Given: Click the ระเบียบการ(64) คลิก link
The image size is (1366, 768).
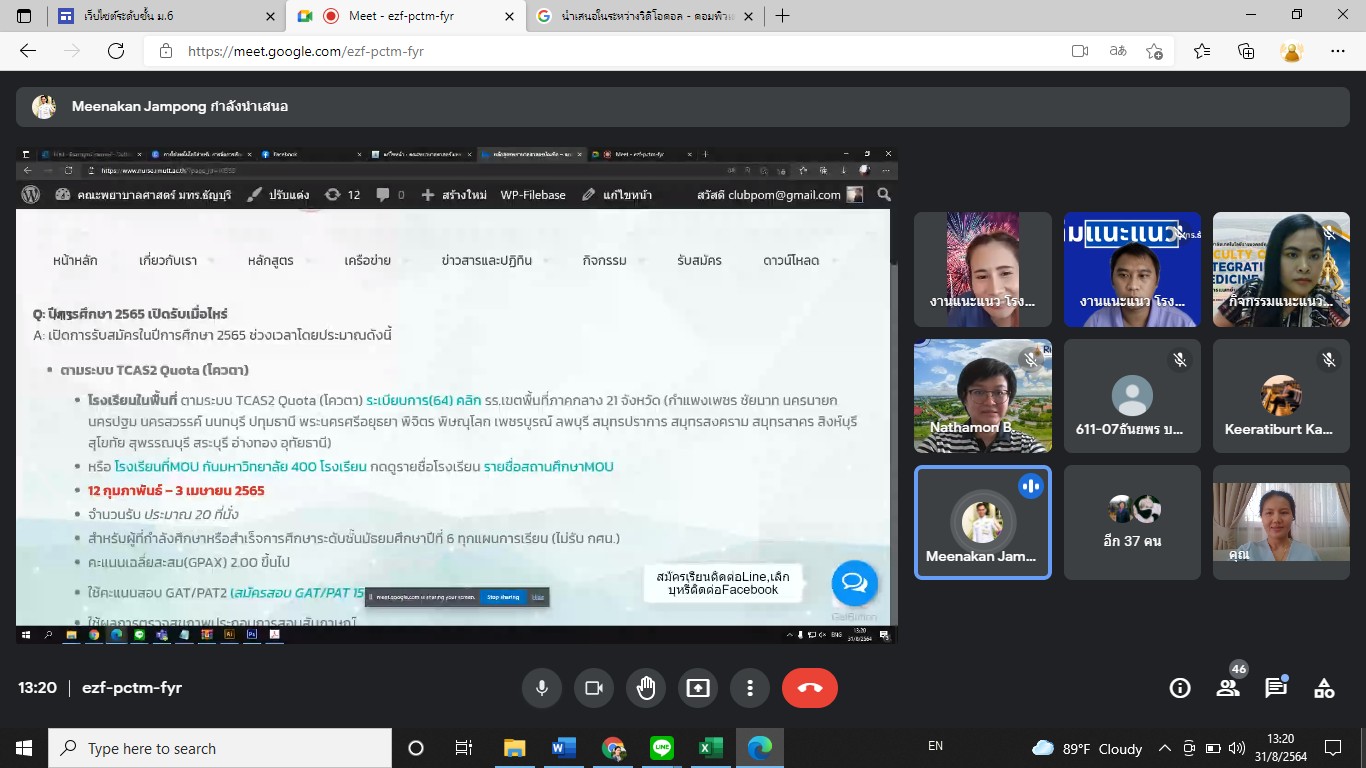Looking at the screenshot, I should (424, 400).
